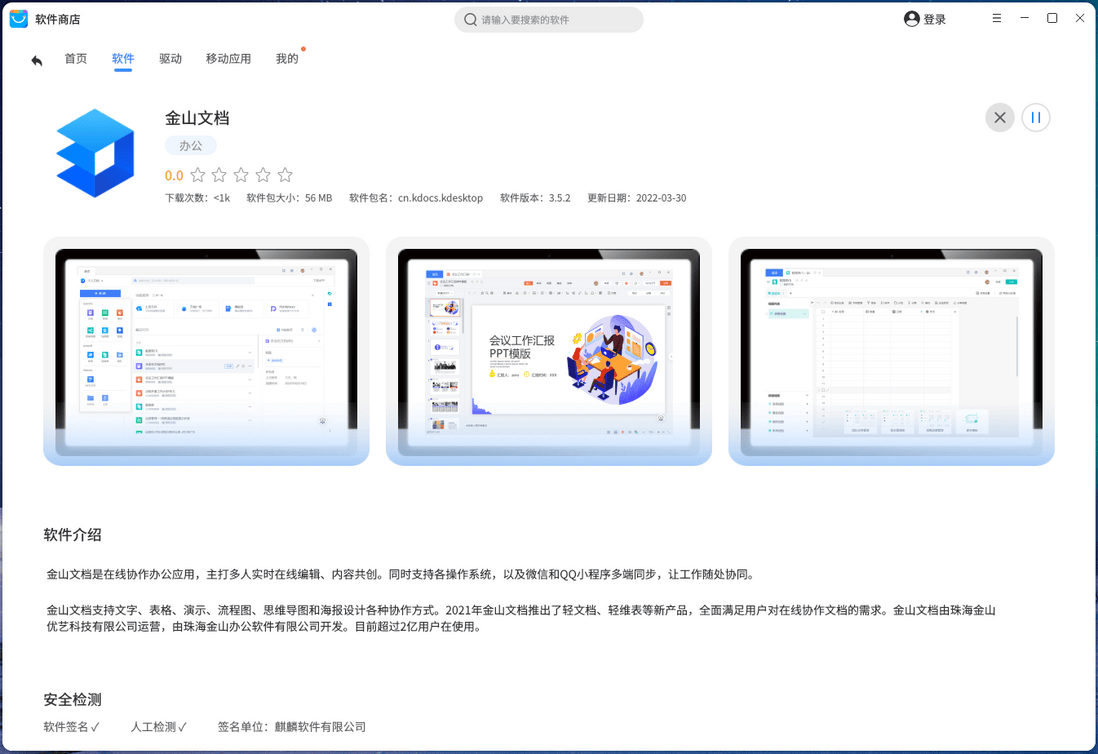Give 金山文档 a one-star rating

point(196,174)
